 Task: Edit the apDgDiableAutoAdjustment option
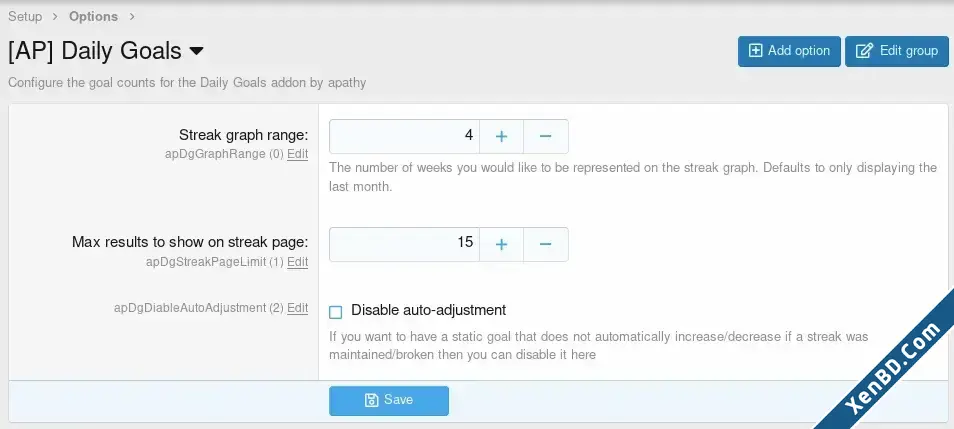[x=298, y=308]
